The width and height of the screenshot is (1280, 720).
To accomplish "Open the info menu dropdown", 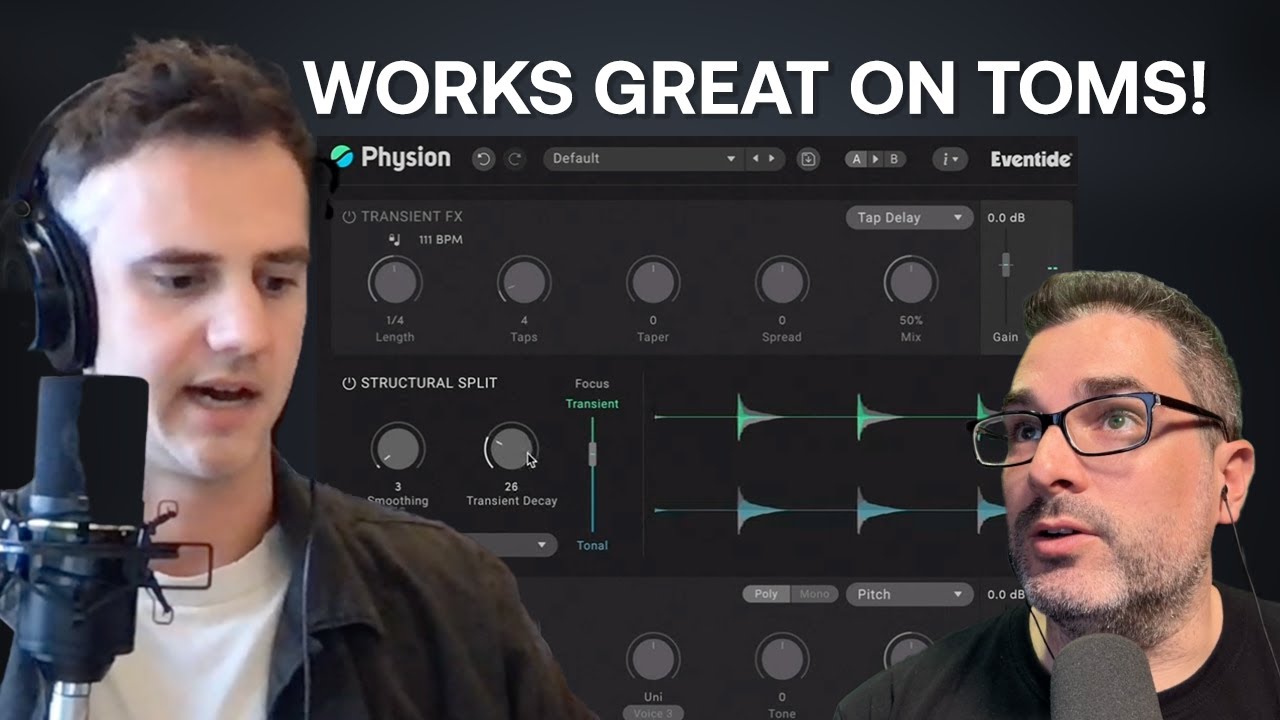I will point(950,159).
